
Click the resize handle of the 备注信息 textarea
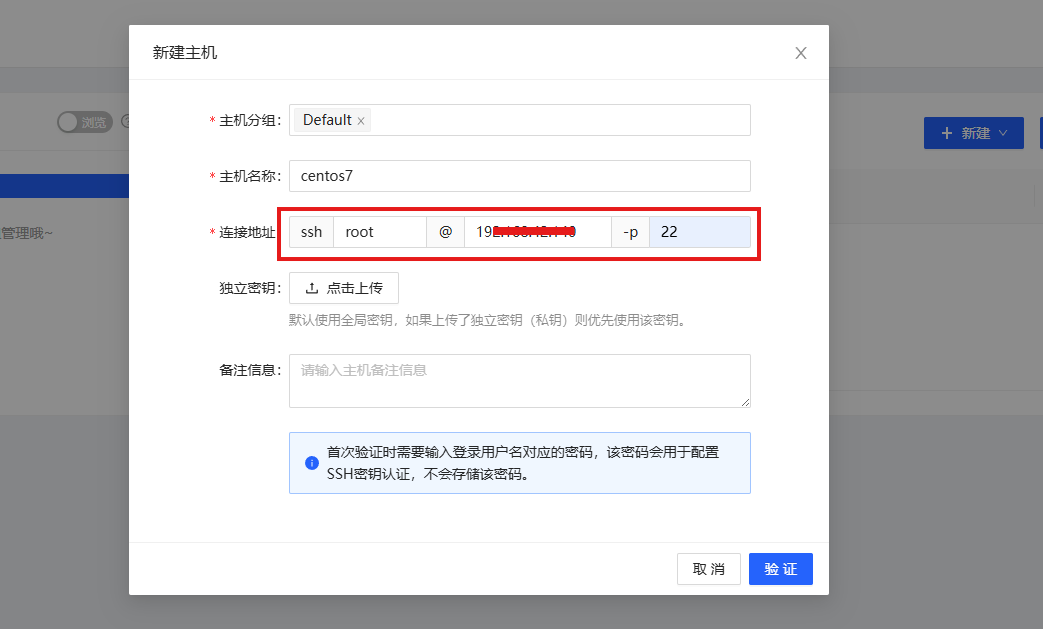click(x=745, y=402)
